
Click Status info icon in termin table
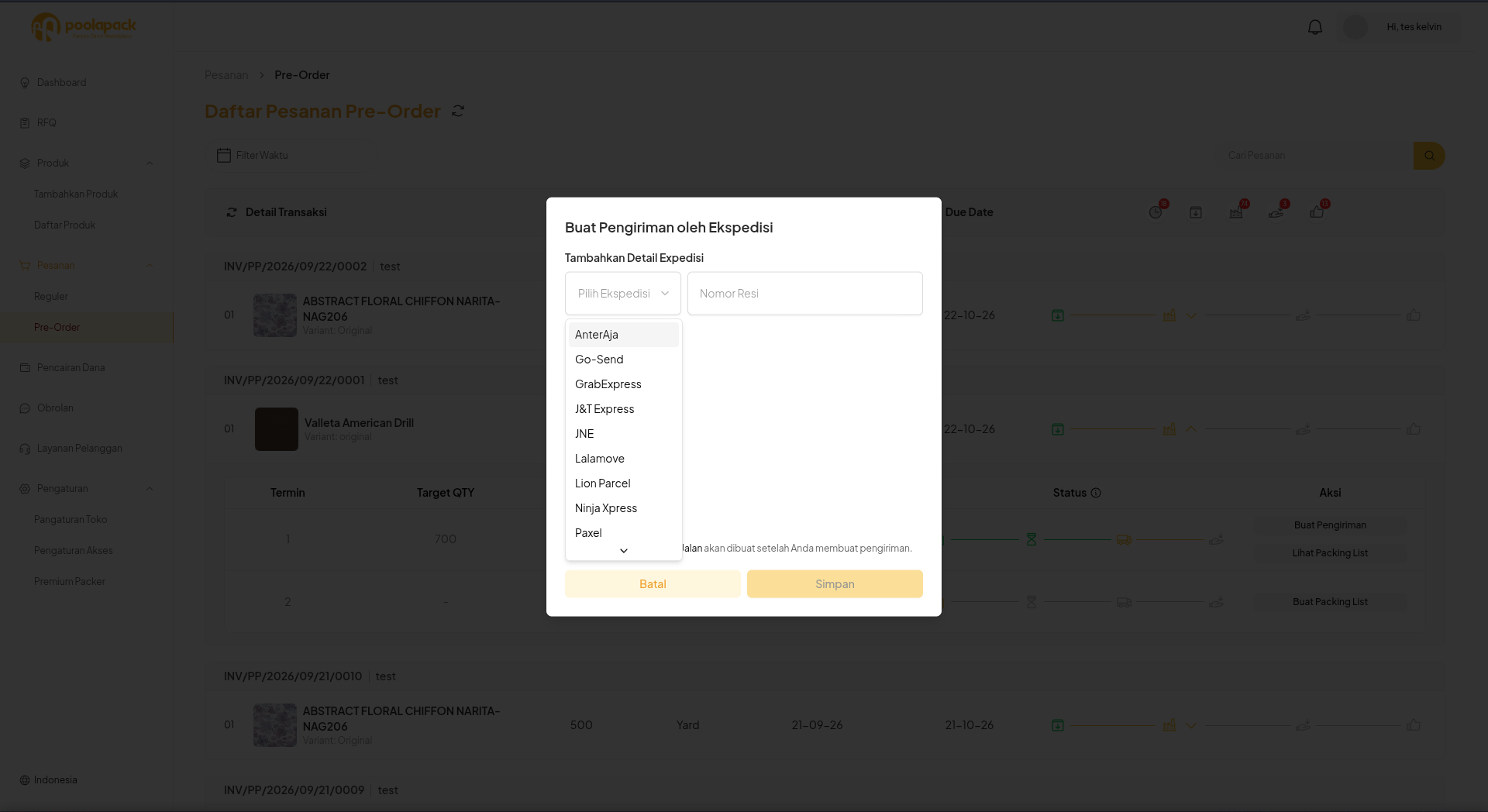[x=1096, y=493]
